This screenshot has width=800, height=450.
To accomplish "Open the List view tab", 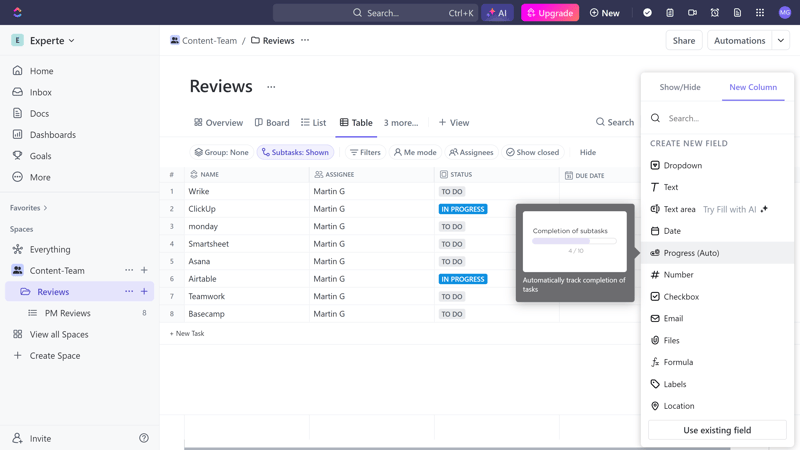I will coord(313,122).
